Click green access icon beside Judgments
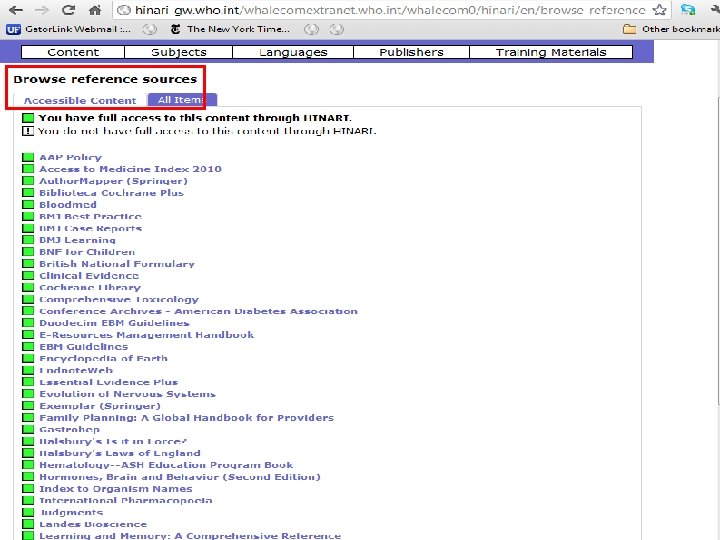 coord(28,513)
